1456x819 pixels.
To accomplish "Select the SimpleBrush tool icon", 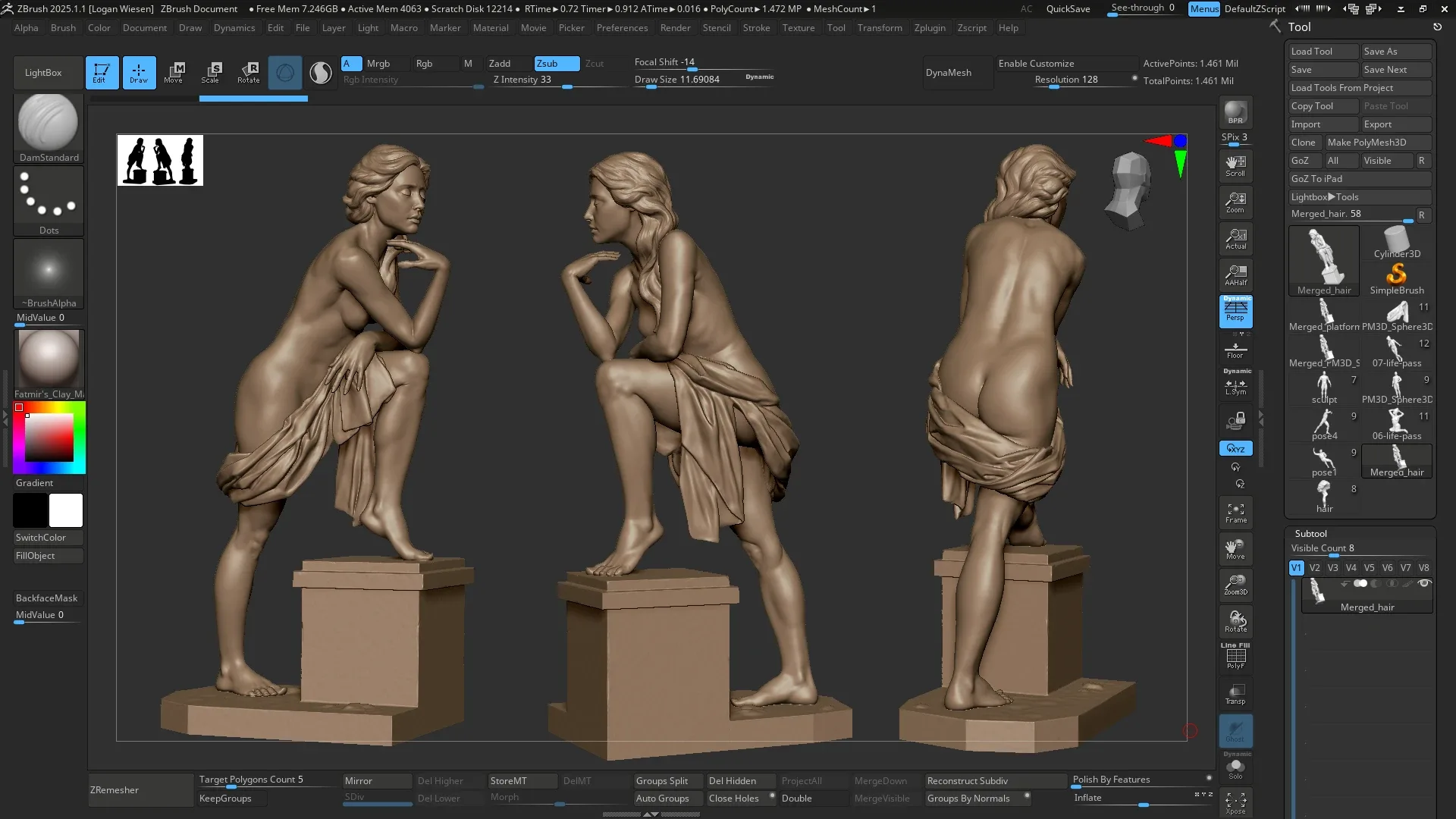I will (x=1397, y=278).
